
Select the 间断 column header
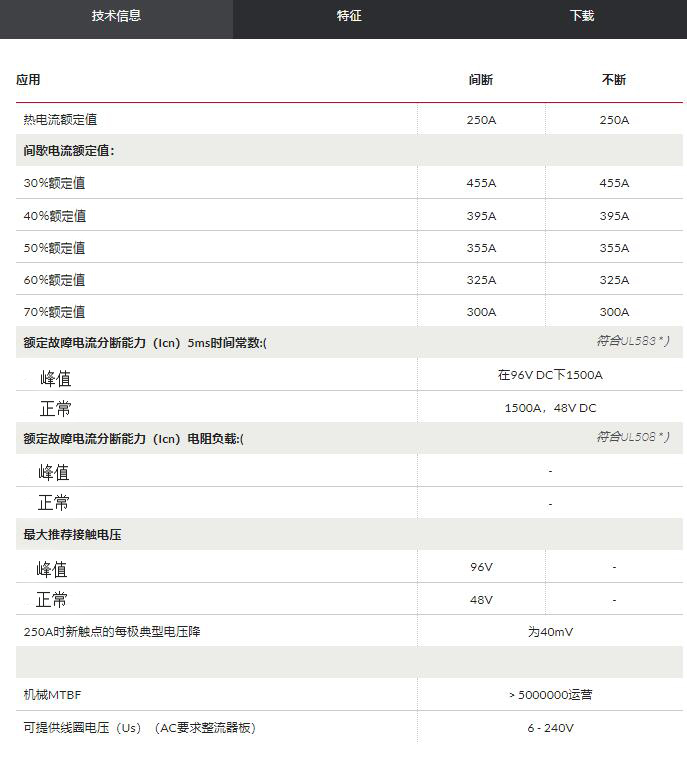click(x=481, y=80)
